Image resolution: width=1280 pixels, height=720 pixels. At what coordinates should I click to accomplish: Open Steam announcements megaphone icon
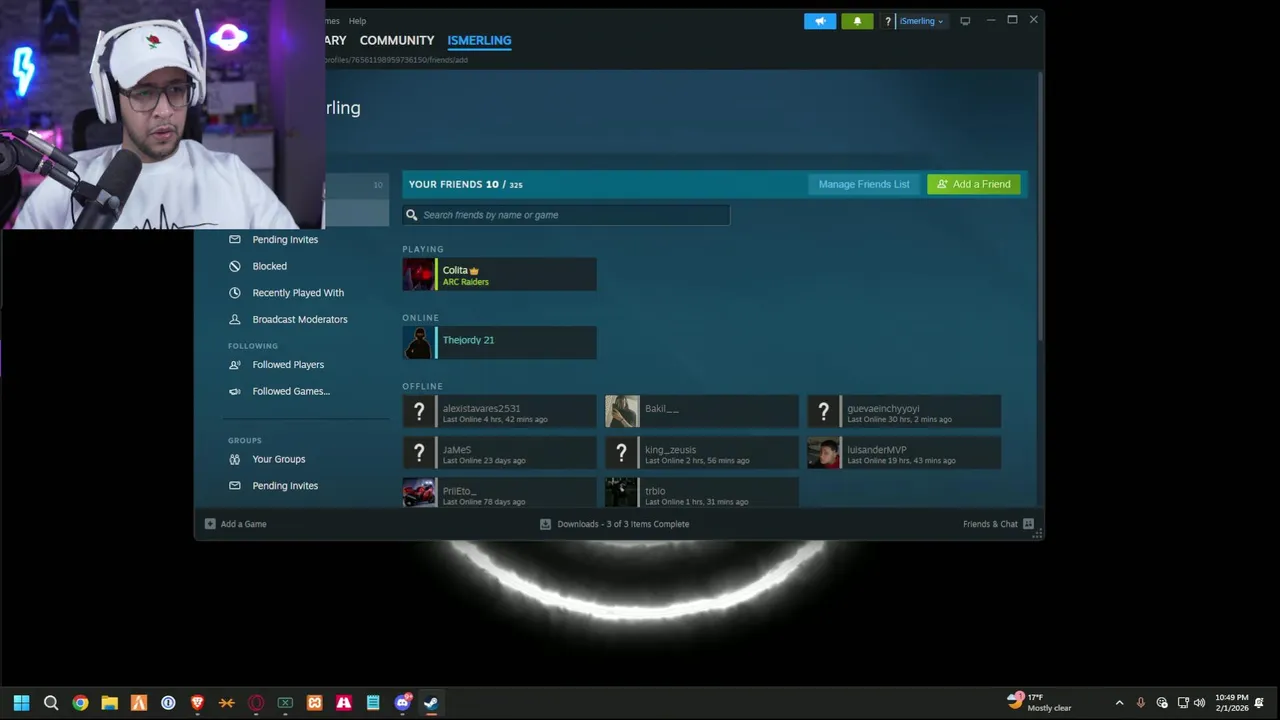coord(820,21)
